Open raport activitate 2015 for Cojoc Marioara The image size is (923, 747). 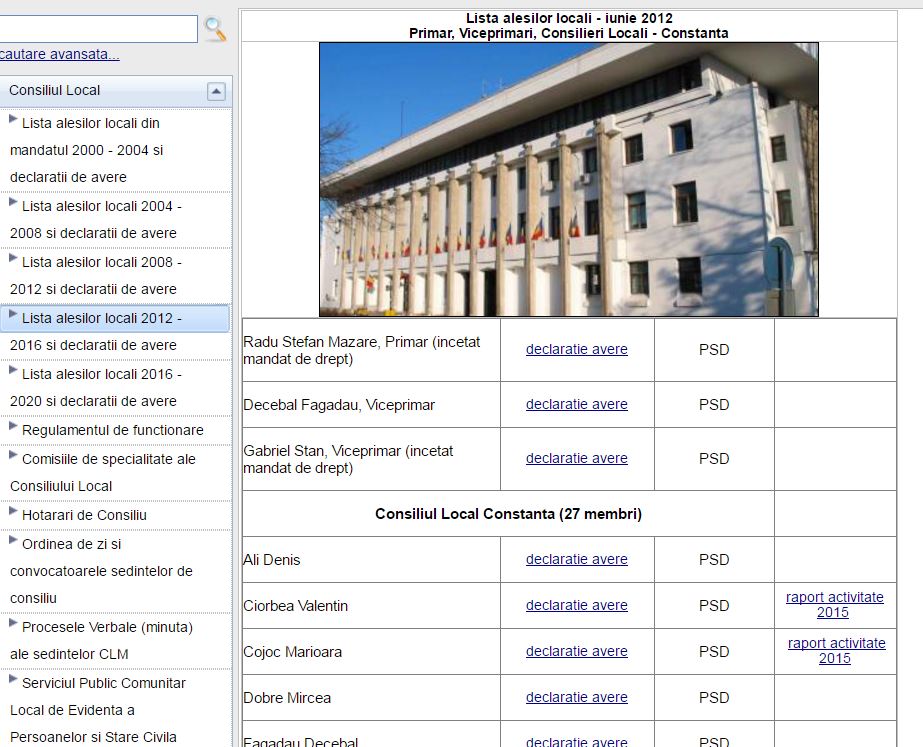click(x=836, y=651)
